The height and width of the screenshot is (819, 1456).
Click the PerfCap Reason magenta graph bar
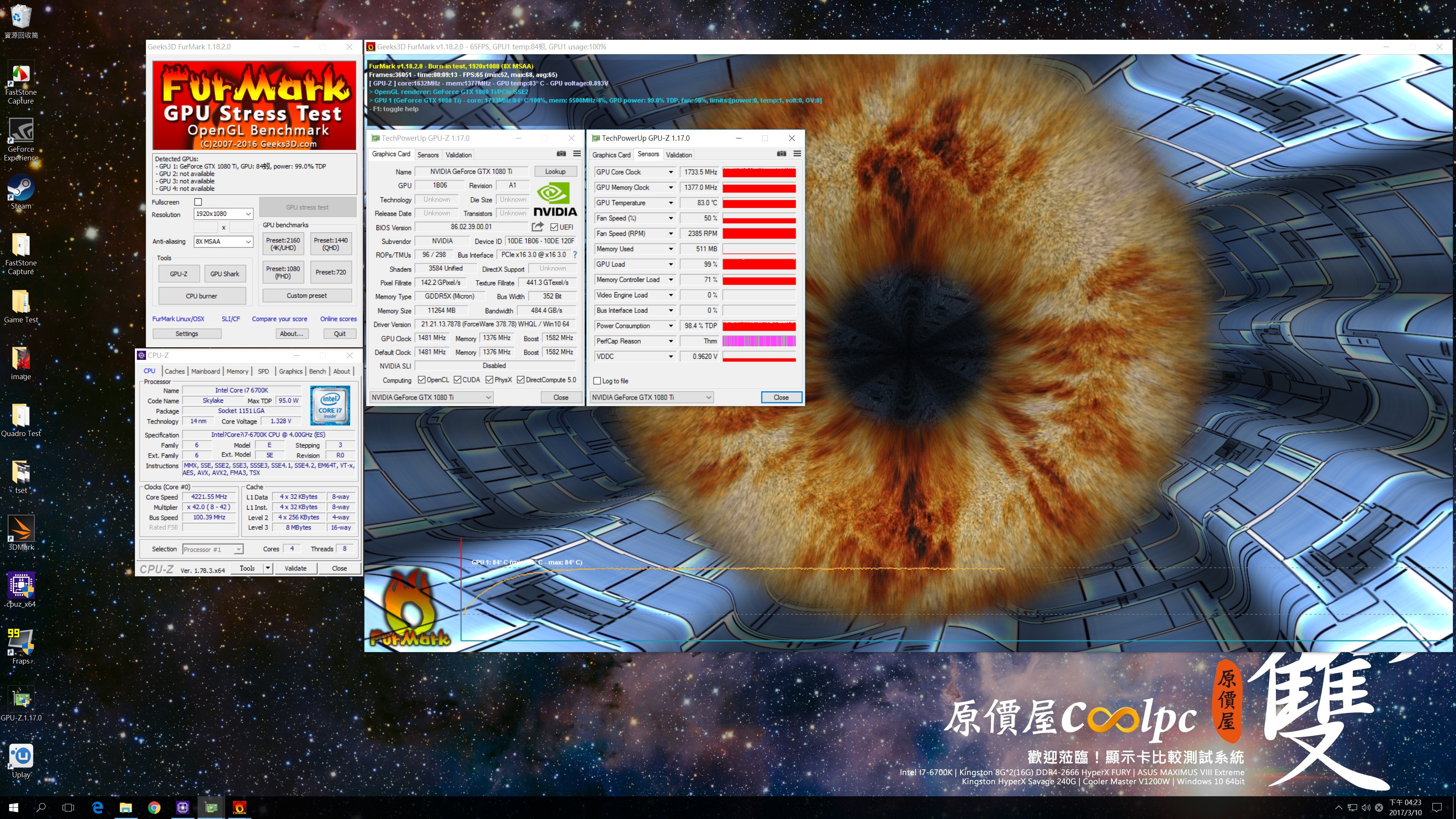click(759, 341)
